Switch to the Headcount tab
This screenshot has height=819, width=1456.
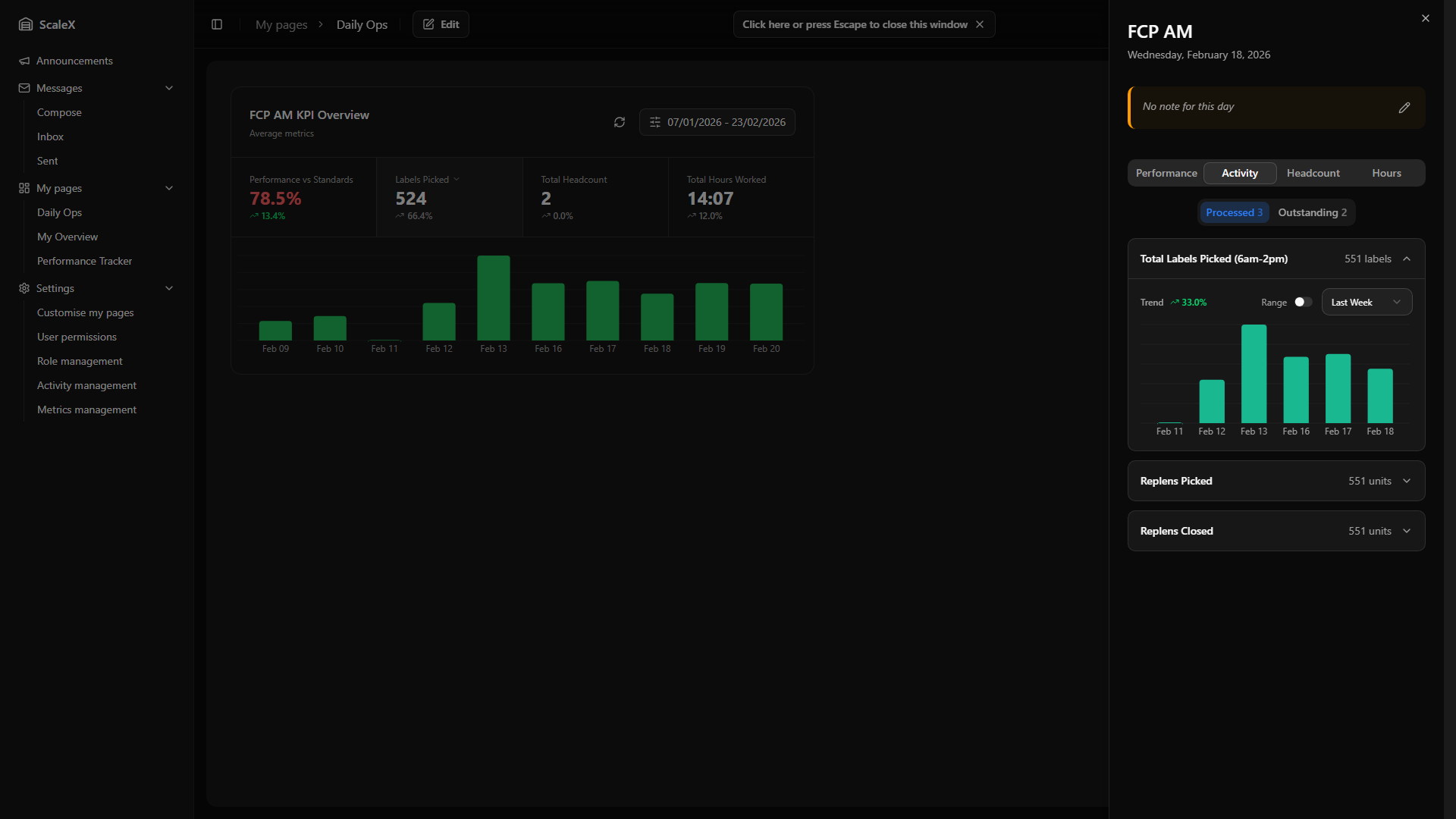[x=1313, y=173]
